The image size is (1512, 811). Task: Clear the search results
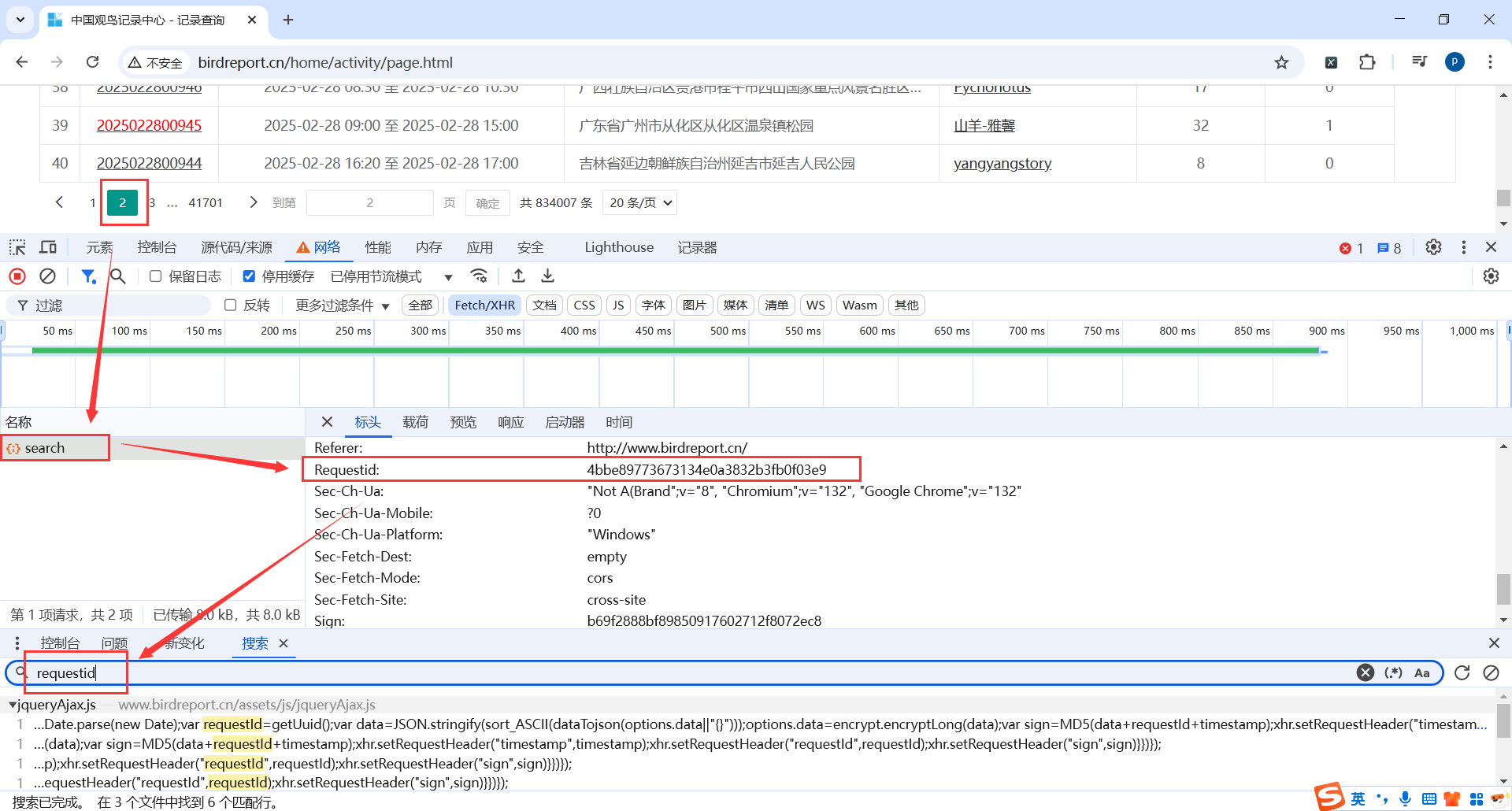pyautogui.click(x=1491, y=672)
